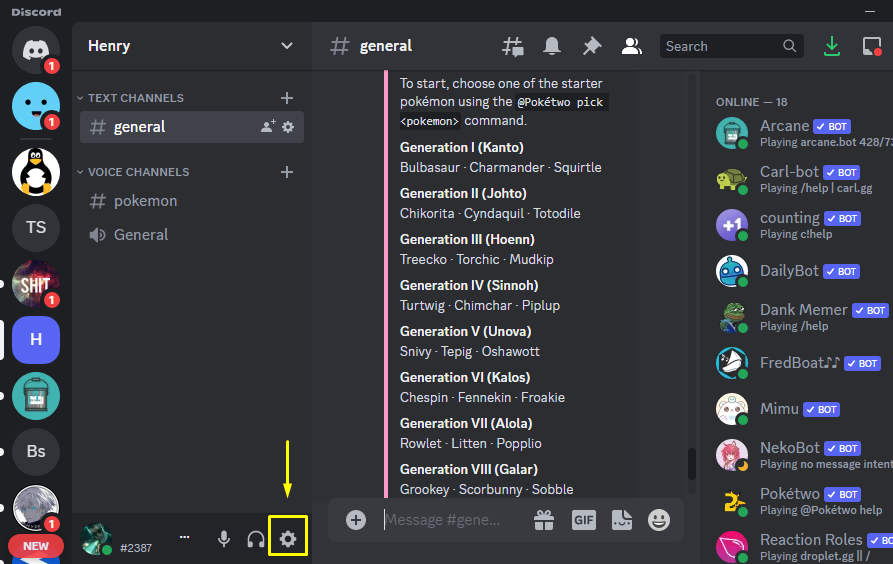
Task: Click the red NEW unread pill
Action: (36, 546)
